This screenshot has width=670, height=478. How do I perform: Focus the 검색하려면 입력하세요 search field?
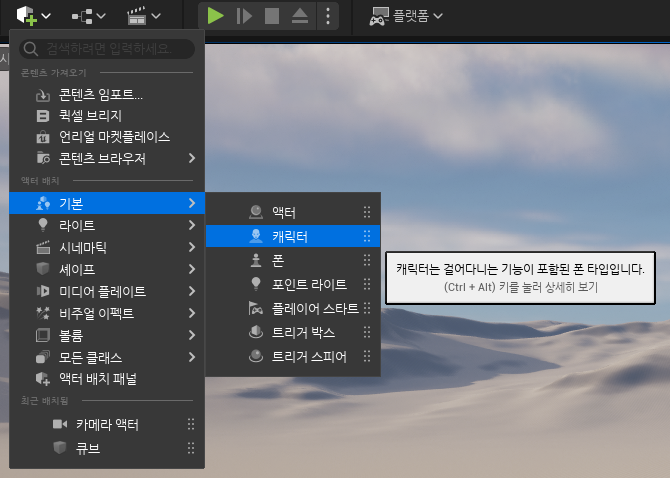click(107, 49)
